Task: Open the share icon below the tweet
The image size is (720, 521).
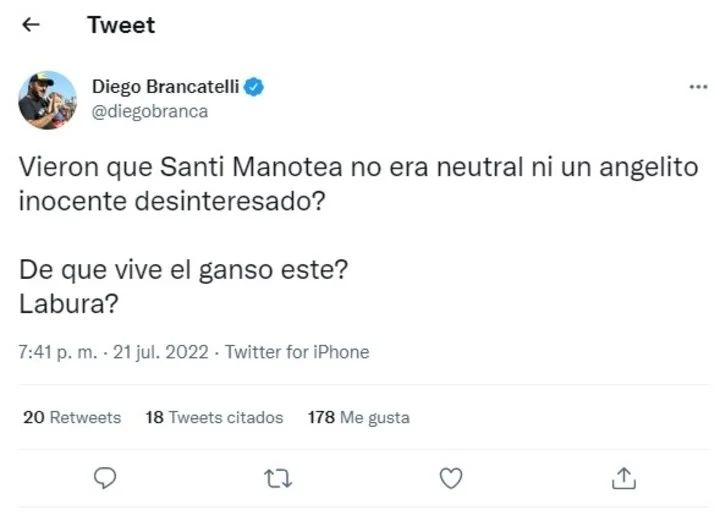Action: point(624,478)
